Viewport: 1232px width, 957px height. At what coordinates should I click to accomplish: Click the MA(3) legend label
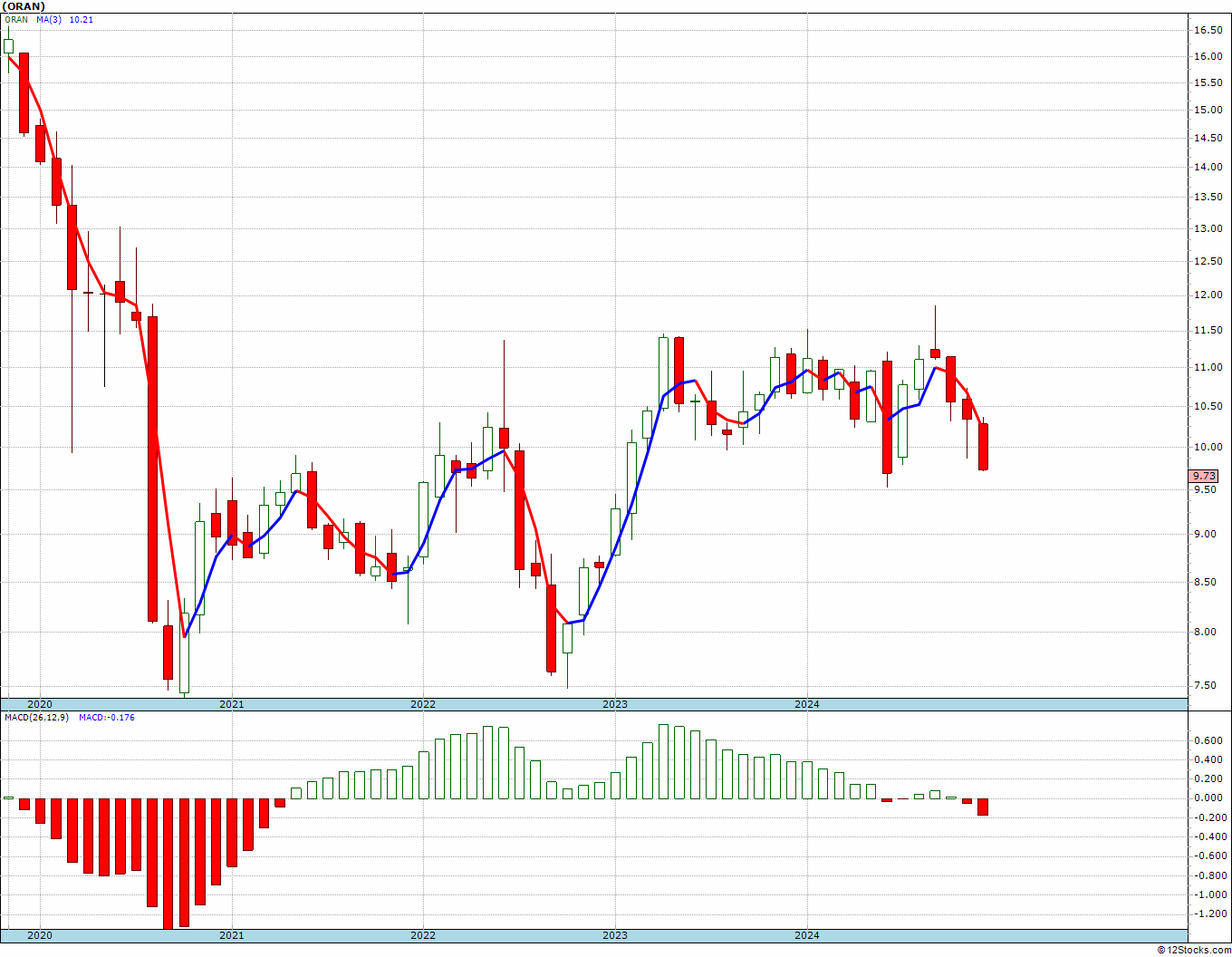49,19
